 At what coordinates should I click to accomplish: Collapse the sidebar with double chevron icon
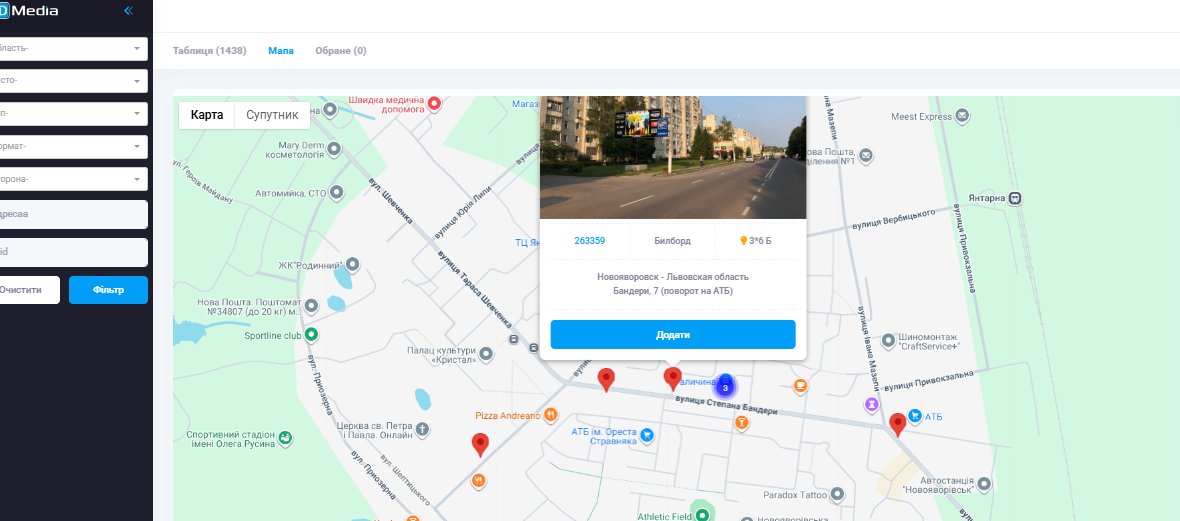128,11
